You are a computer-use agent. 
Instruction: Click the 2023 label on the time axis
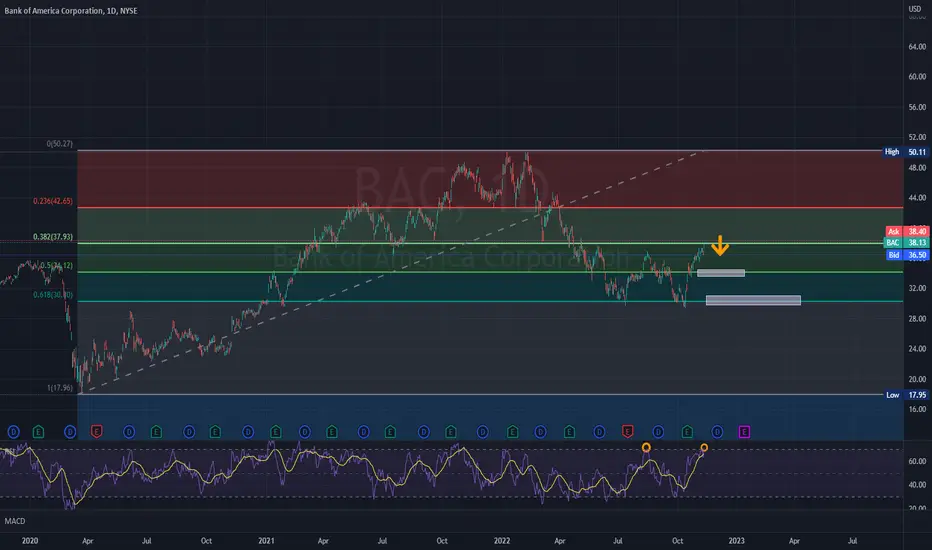coord(736,540)
